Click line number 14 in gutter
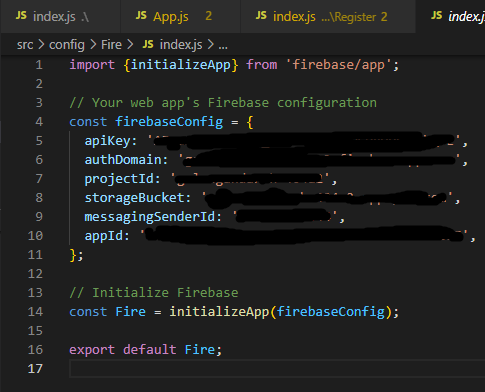The width and height of the screenshot is (485, 392). point(35,312)
